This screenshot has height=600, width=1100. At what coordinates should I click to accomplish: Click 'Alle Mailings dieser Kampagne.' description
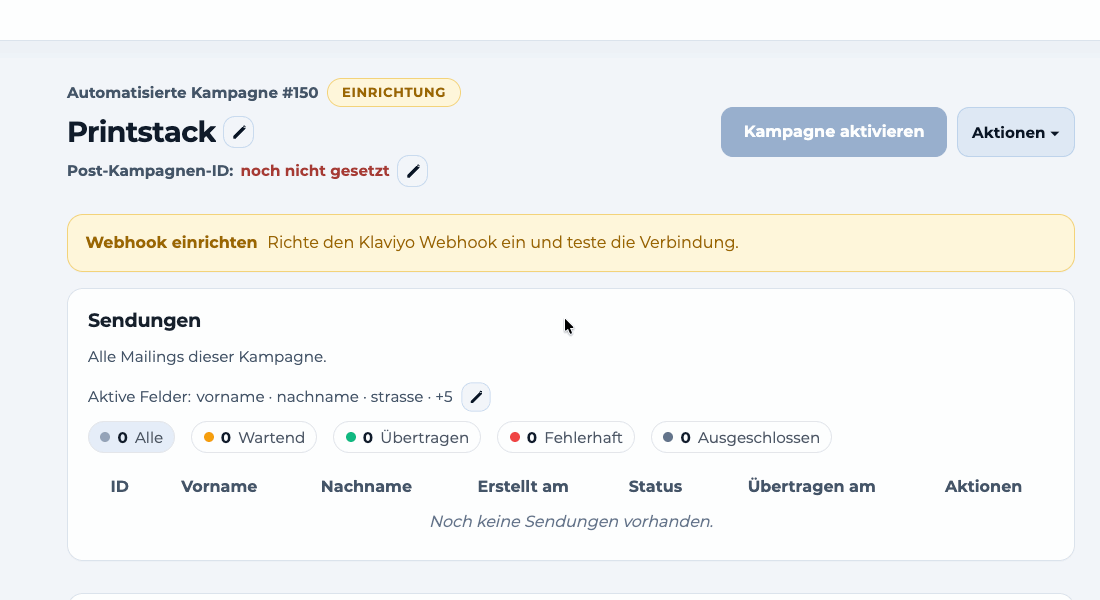207,356
